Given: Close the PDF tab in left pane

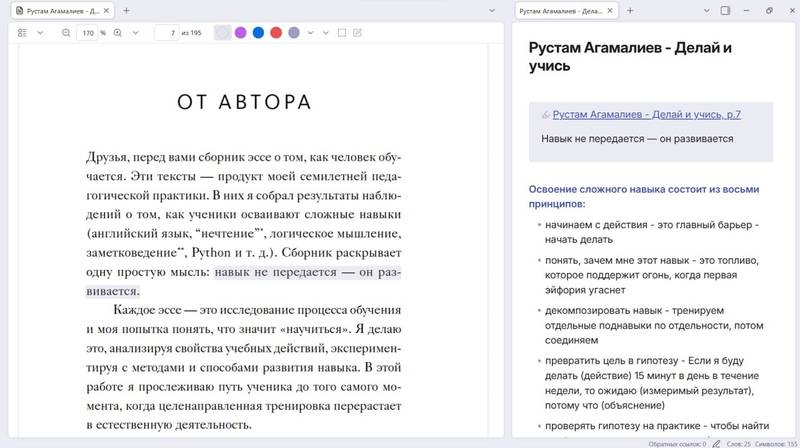Looking at the screenshot, I should [x=106, y=11].
